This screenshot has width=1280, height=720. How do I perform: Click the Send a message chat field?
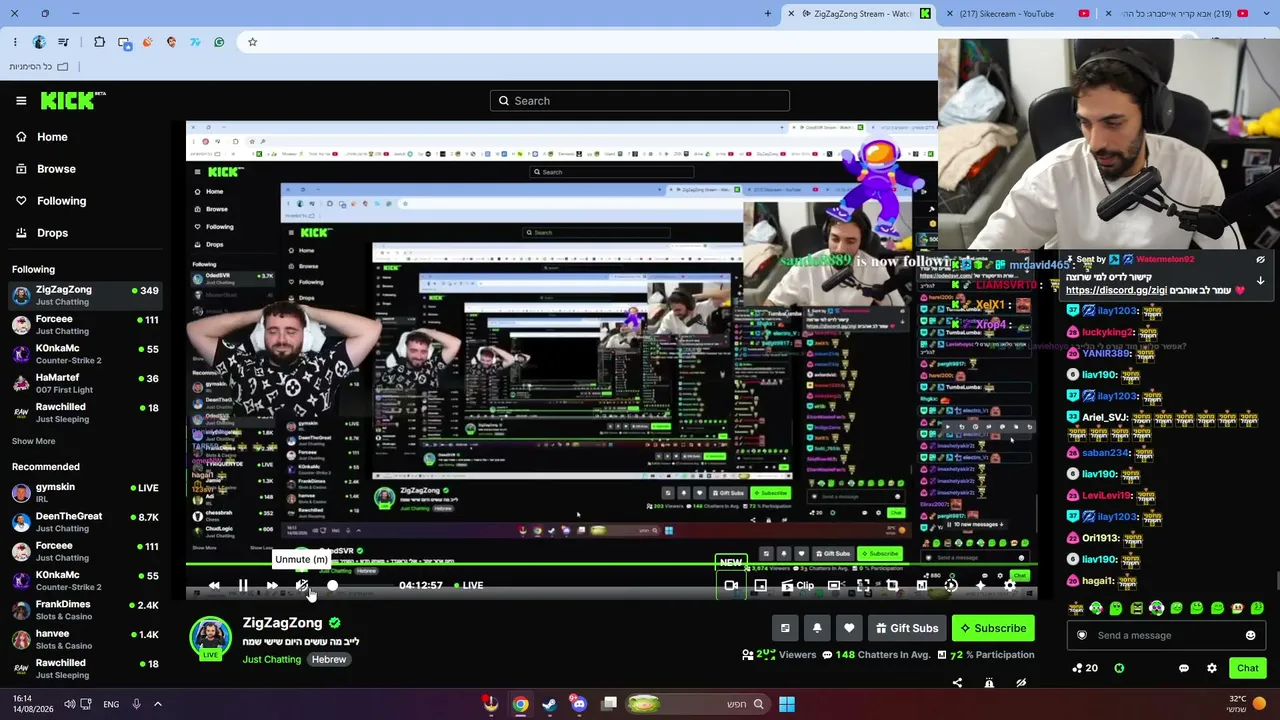pos(1166,636)
